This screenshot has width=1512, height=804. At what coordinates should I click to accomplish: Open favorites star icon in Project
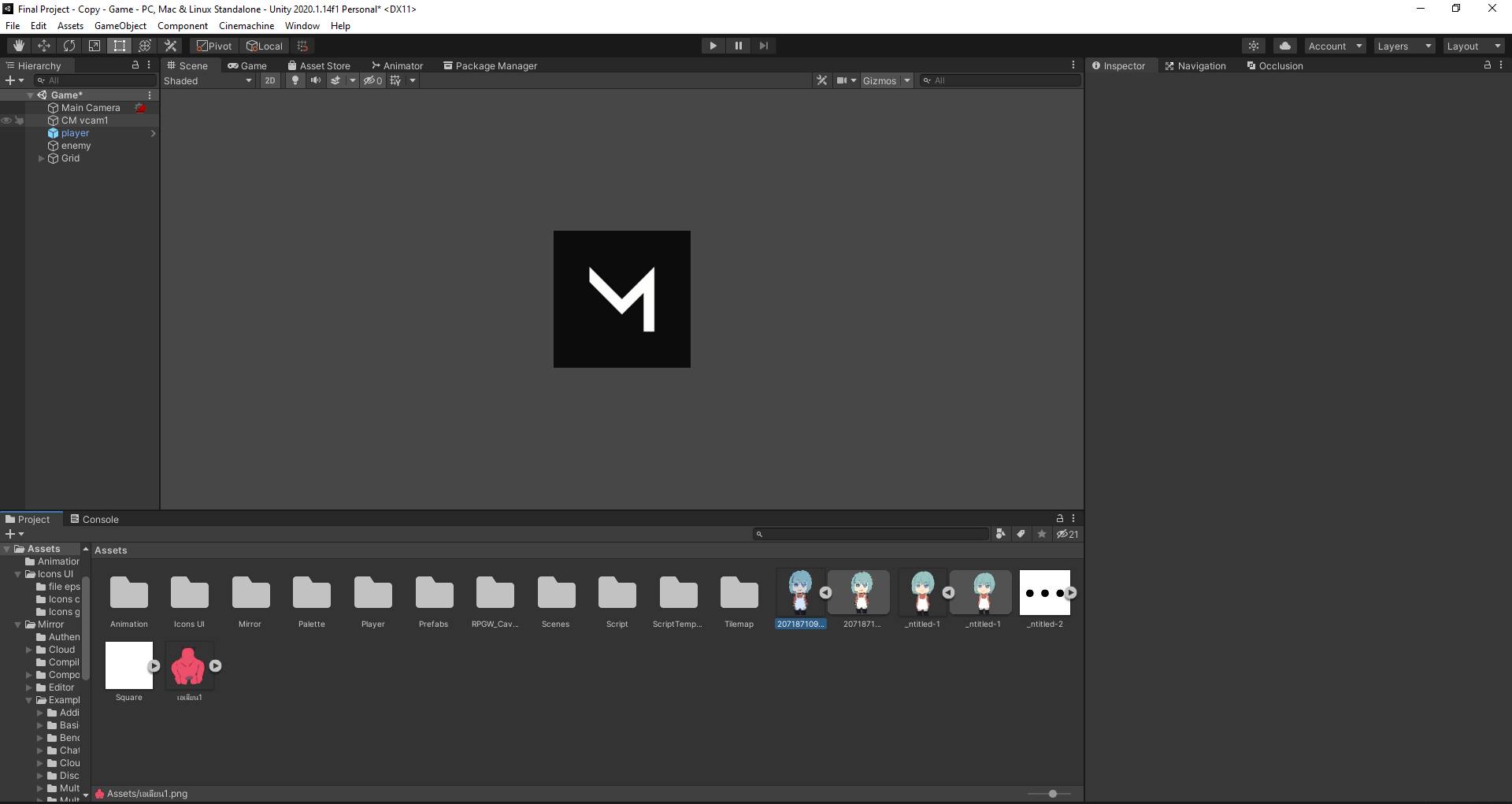(x=1042, y=534)
